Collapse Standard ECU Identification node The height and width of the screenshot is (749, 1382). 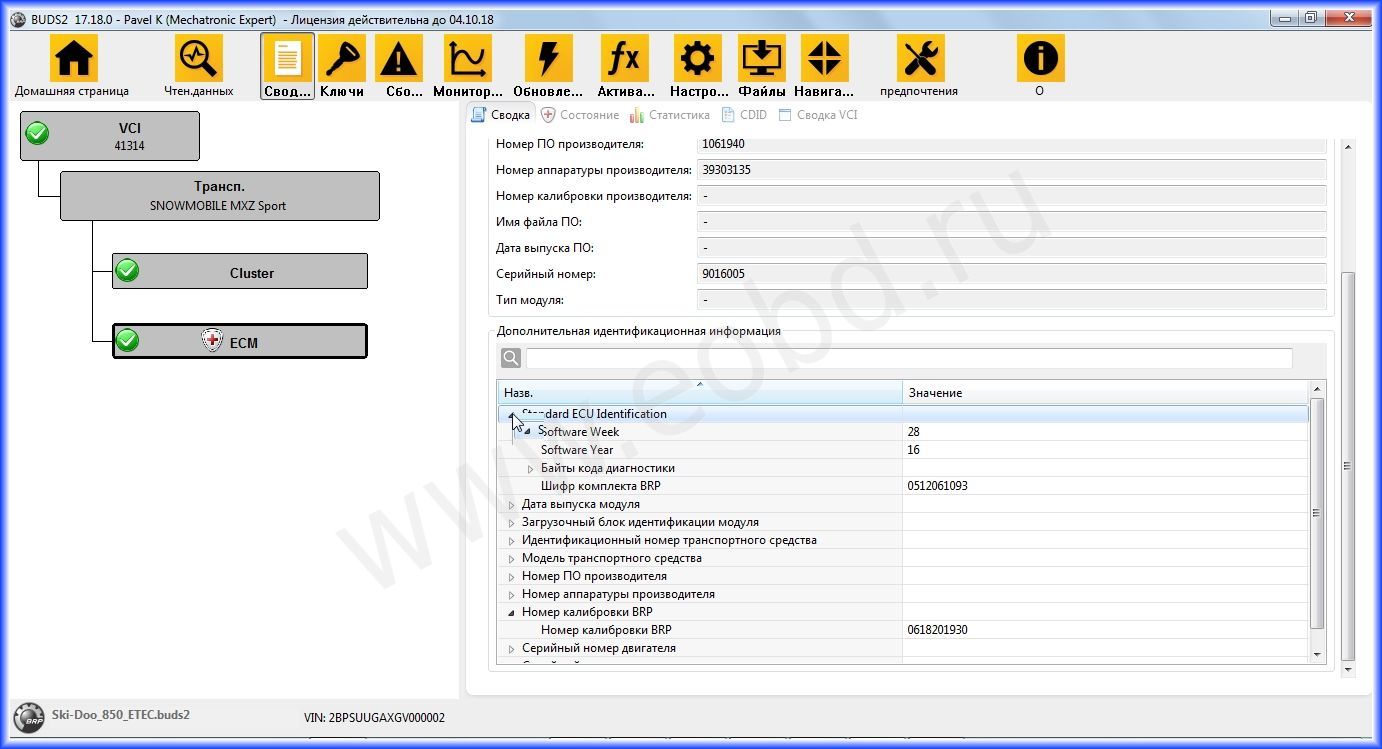pos(511,414)
